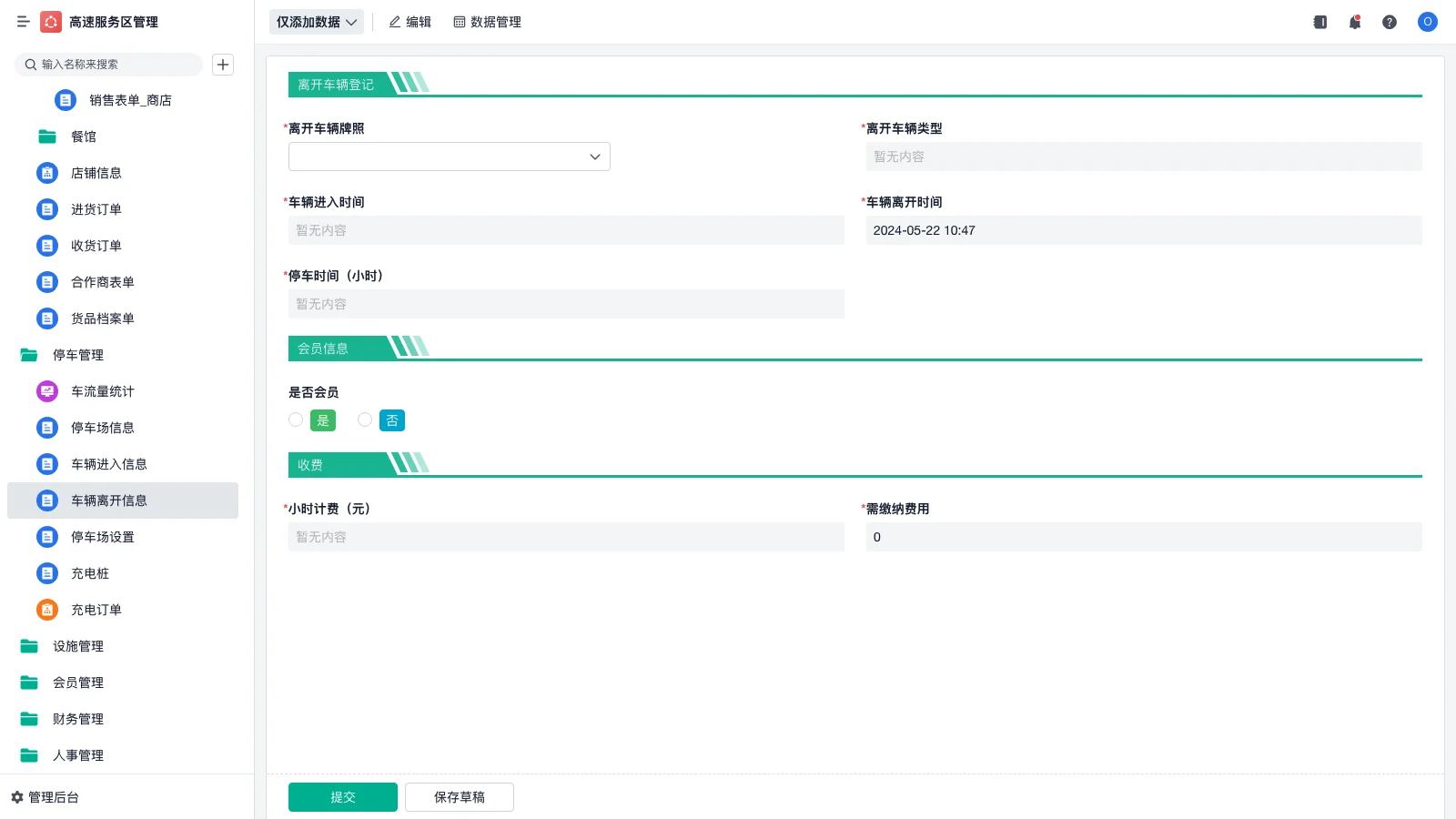Open the 仅添加数据 dropdown
The height and width of the screenshot is (819, 1456).
point(316,21)
